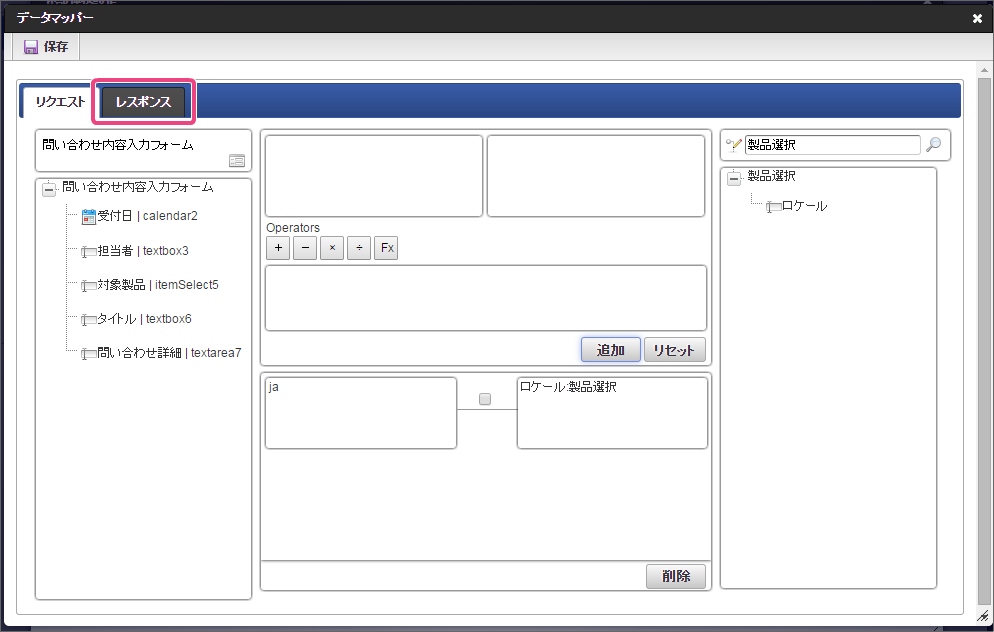
Task: Click the scrollbar up arrow
Action: click(984, 70)
